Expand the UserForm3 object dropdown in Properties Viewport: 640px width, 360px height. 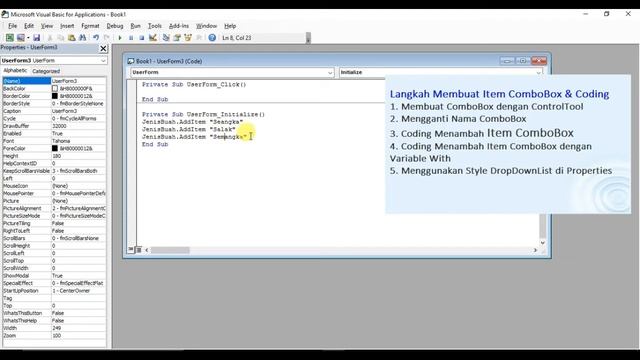pyautogui.click(x=103, y=60)
